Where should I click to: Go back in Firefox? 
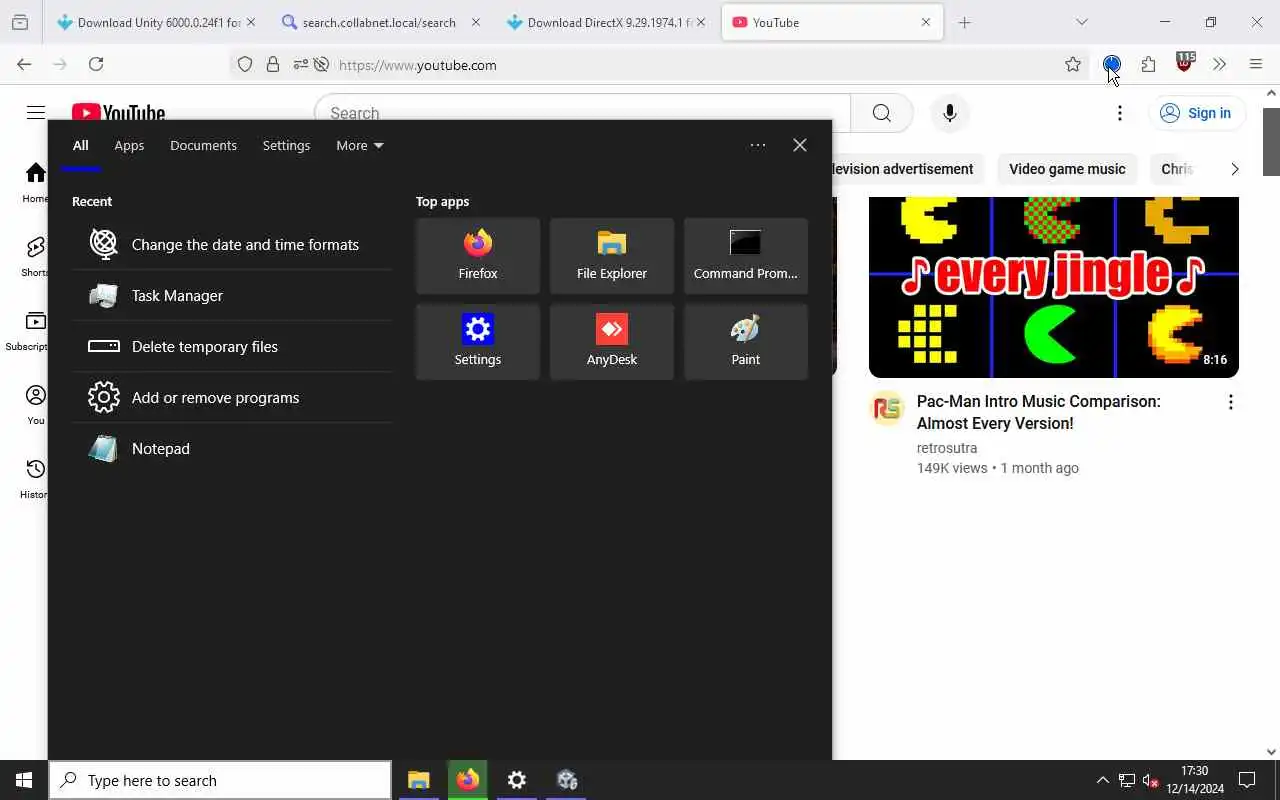click(x=24, y=64)
